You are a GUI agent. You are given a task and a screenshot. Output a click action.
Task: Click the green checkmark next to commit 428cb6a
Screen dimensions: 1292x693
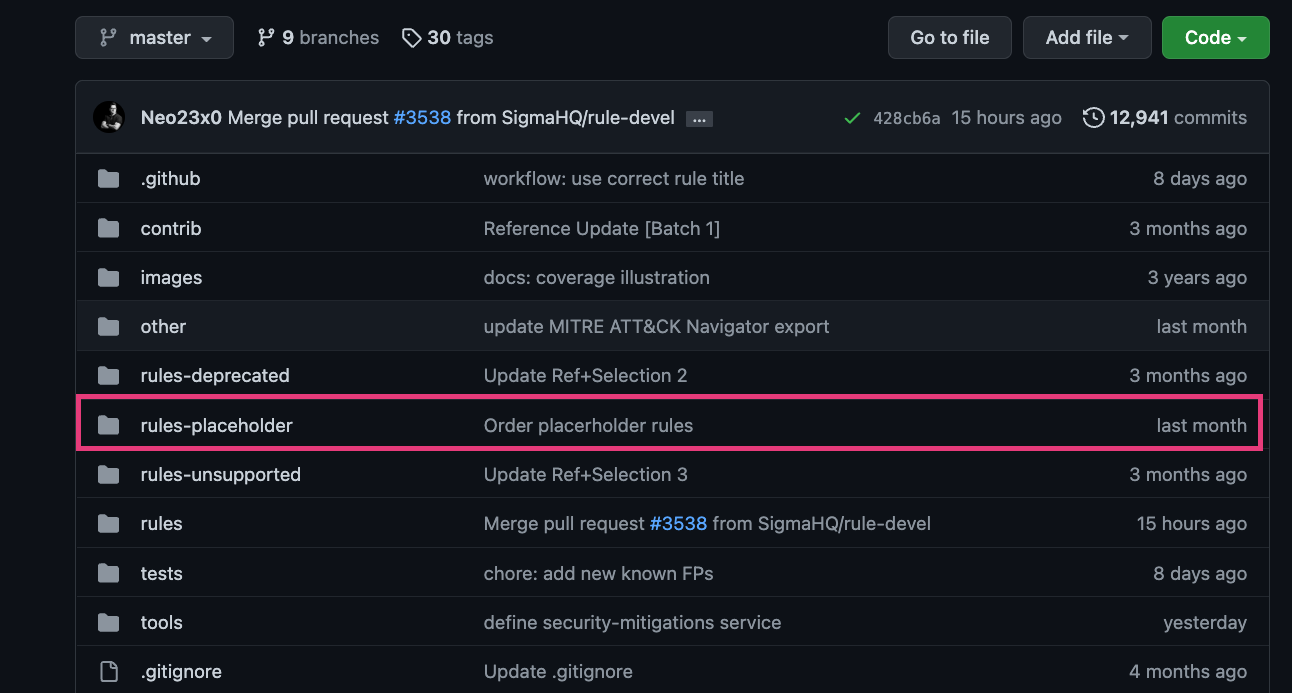coord(852,117)
